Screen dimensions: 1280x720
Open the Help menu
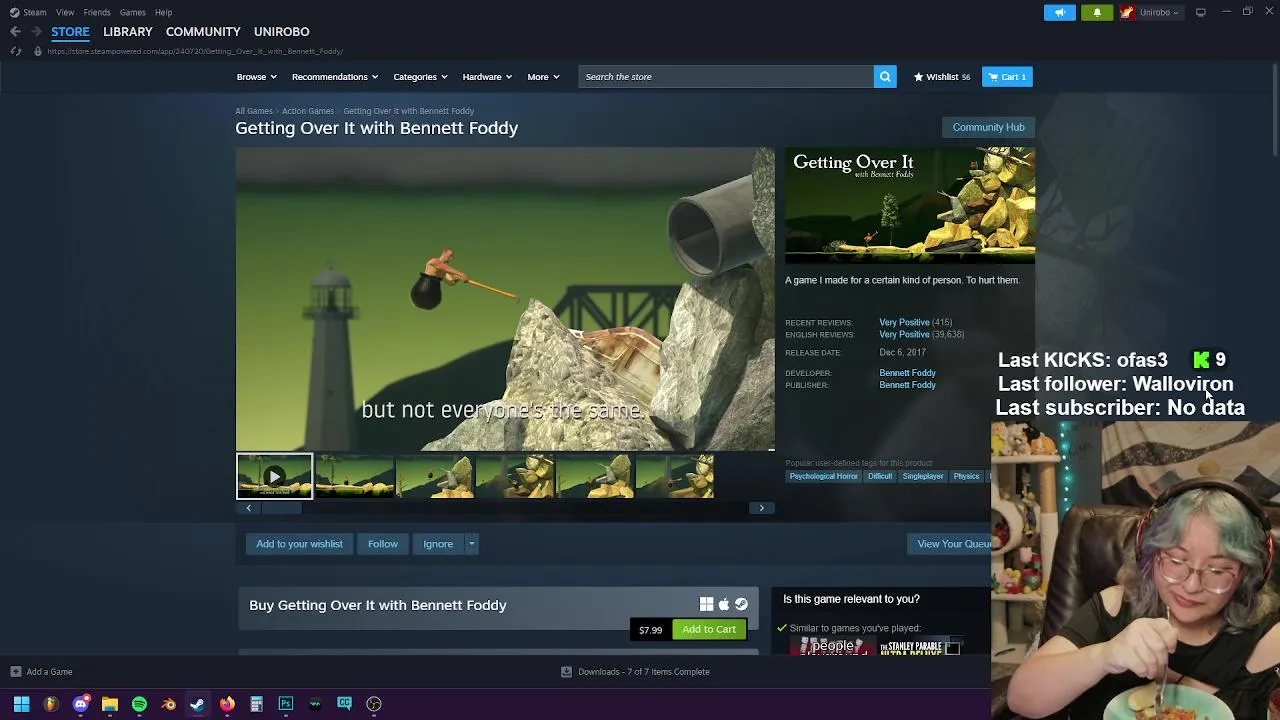pyautogui.click(x=163, y=12)
